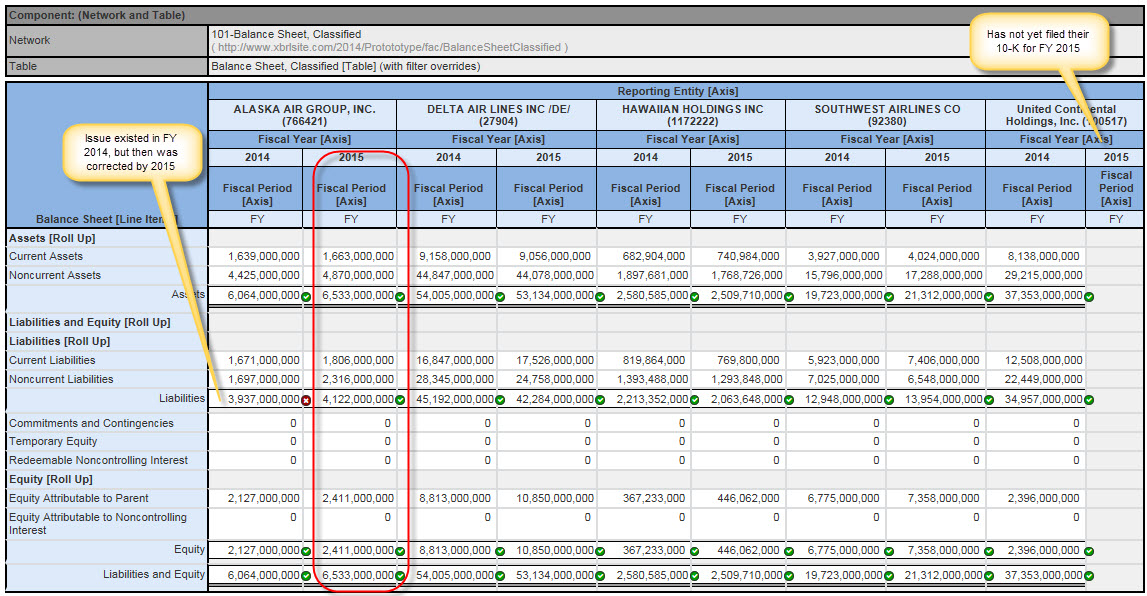This screenshot has height=596, width=1147.
Task: Select the Liabilities and Equity [Roll Up] header
Action: pyautogui.click(x=90, y=322)
